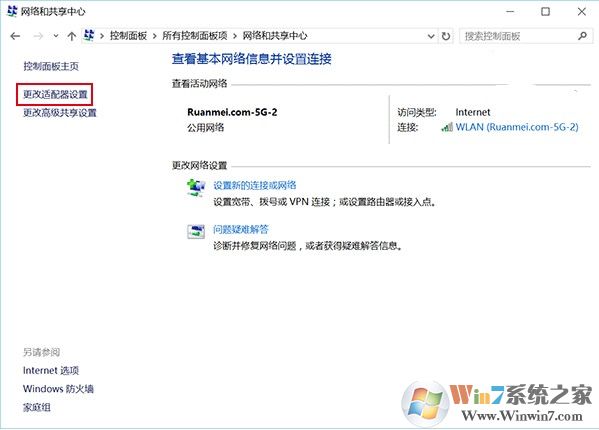Select network name Ruanmei.com-5G-2 text
The height and width of the screenshot is (430, 599).
(x=232, y=112)
